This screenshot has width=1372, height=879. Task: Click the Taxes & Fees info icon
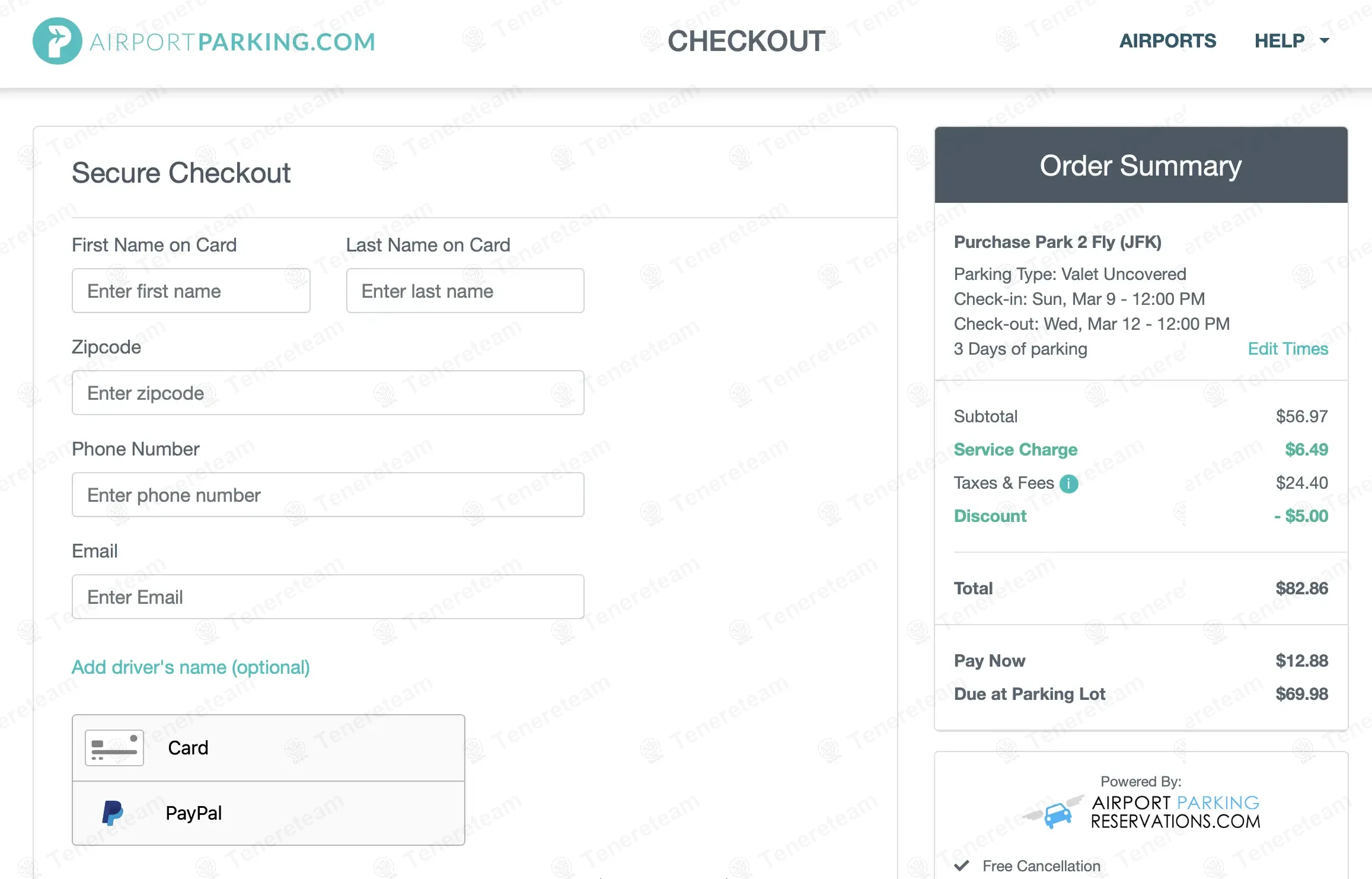tap(1068, 484)
